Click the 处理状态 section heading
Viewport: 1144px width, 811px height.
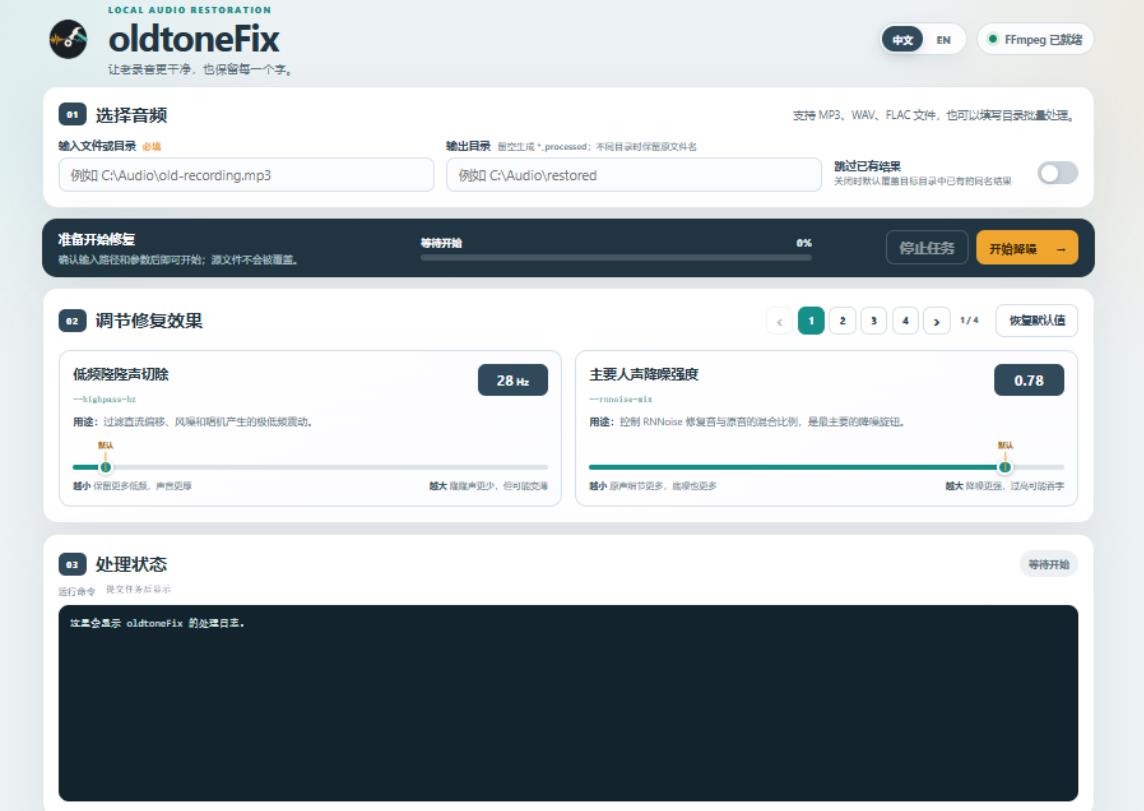(131, 564)
